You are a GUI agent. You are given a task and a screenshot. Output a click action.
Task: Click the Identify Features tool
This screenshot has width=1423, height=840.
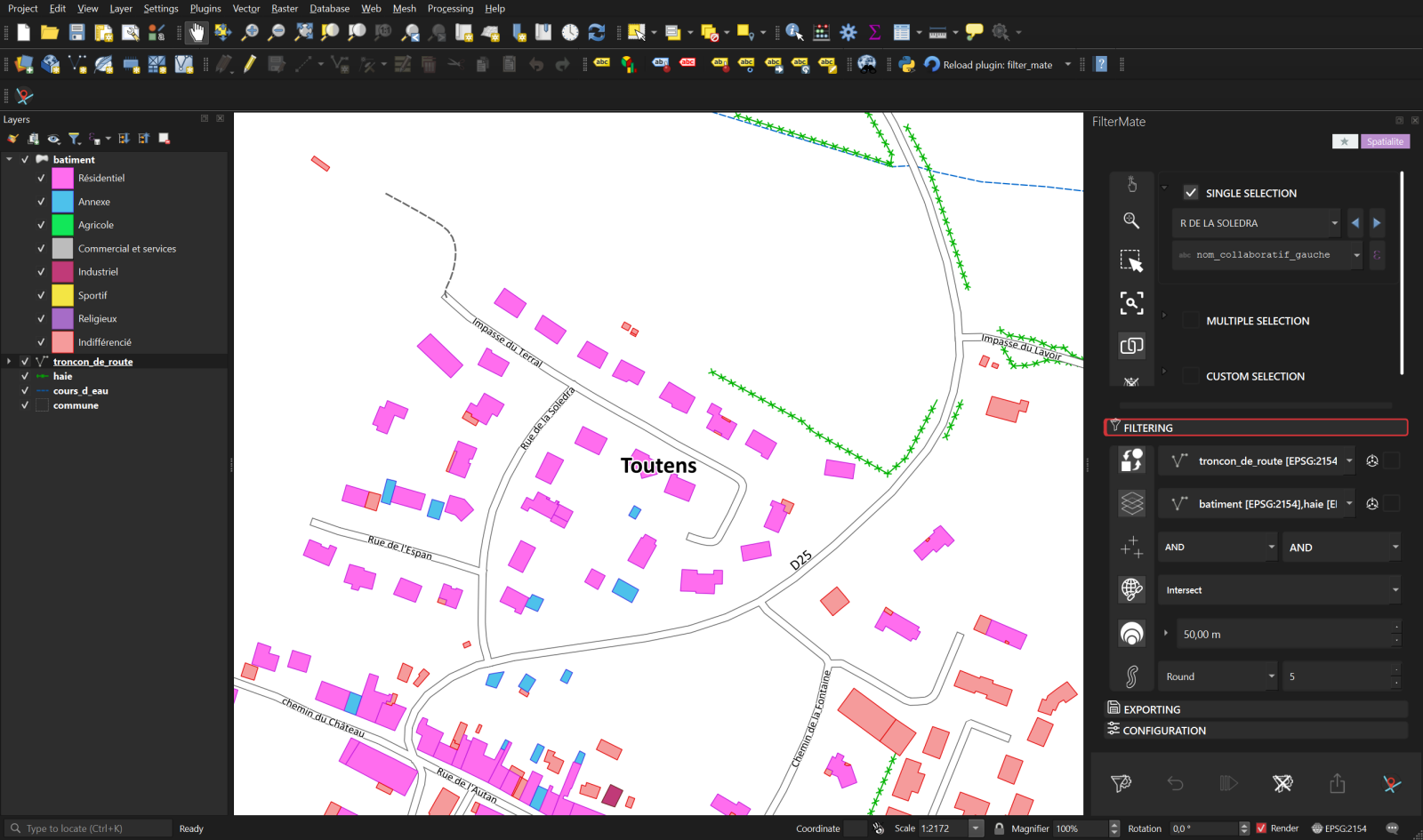pos(795,33)
